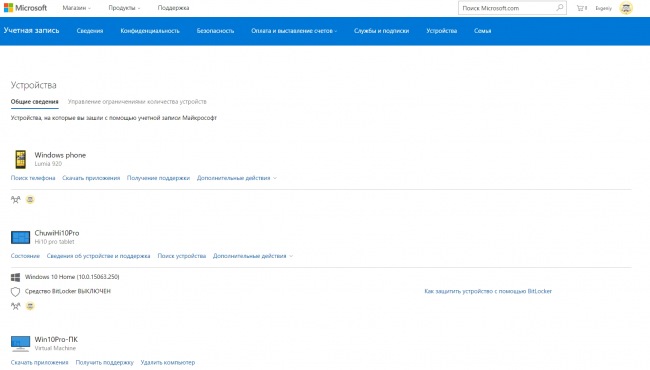Open Получение поддержки link
650x370 pixels.
(x=158, y=178)
